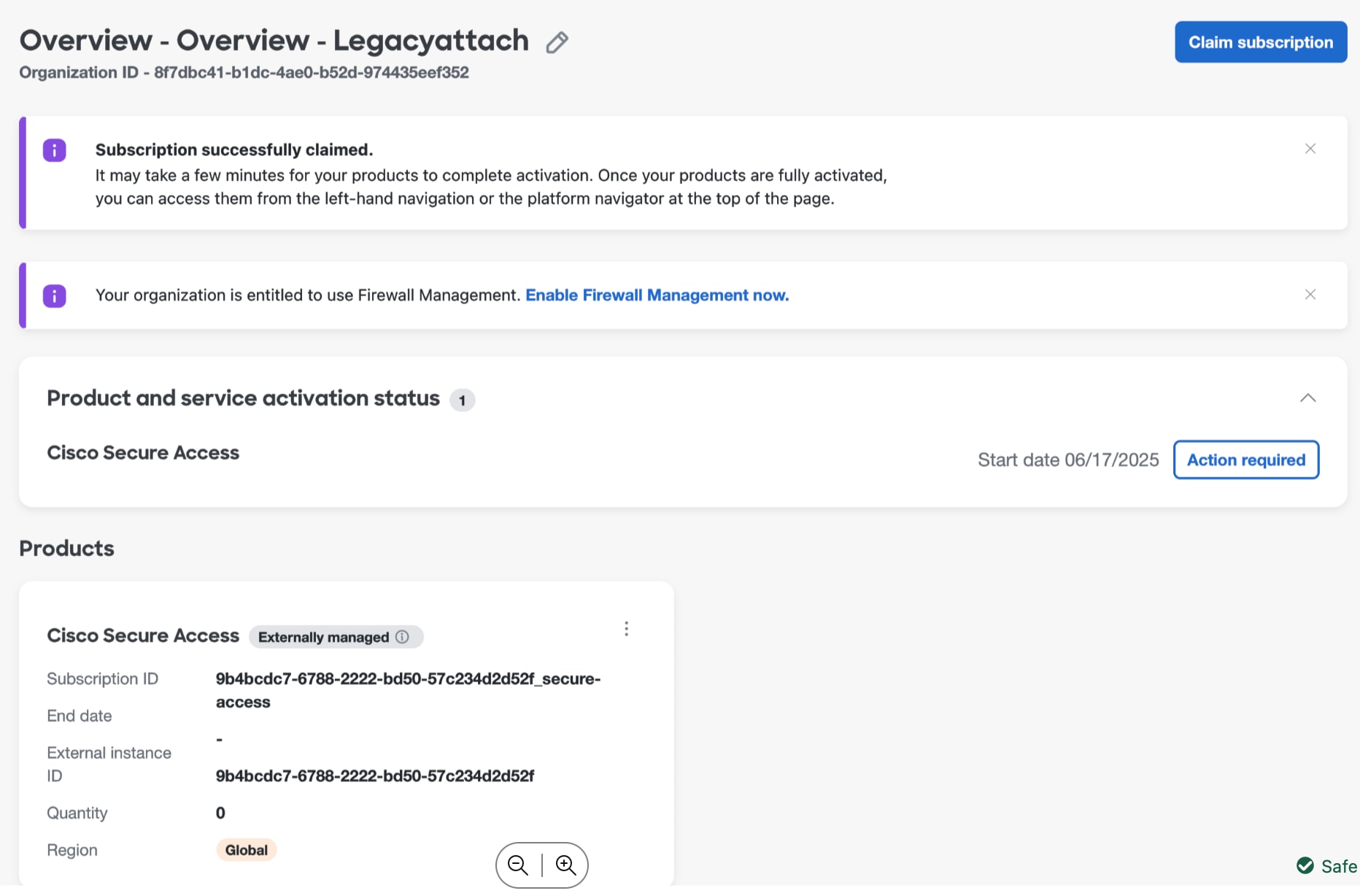Viewport: 1360px width, 896px height.
Task: Click the activation status count badge
Action: coord(462,401)
